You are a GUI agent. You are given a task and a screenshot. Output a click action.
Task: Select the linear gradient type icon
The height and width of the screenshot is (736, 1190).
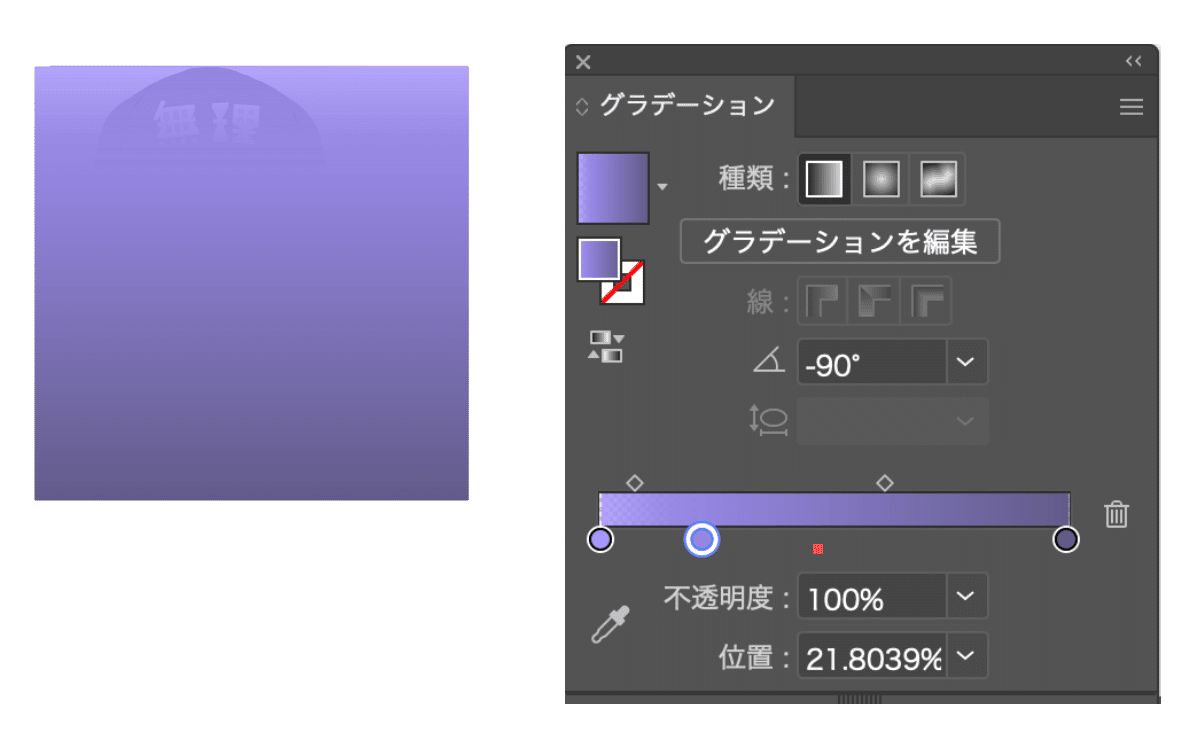[x=824, y=179]
